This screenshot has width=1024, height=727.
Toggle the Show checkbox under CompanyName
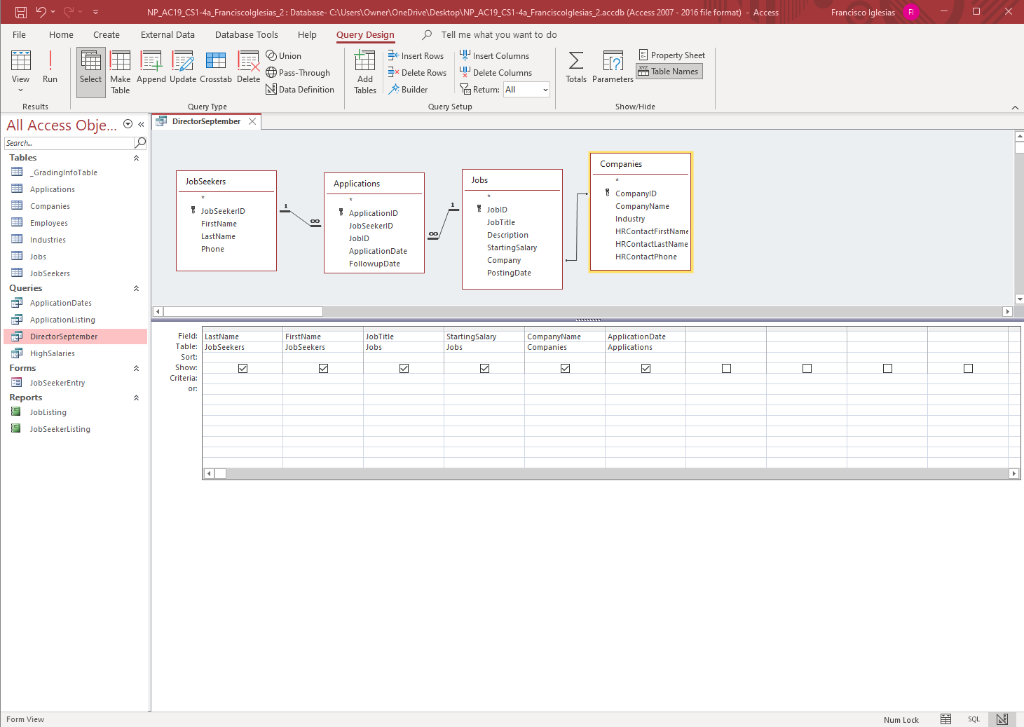[565, 368]
